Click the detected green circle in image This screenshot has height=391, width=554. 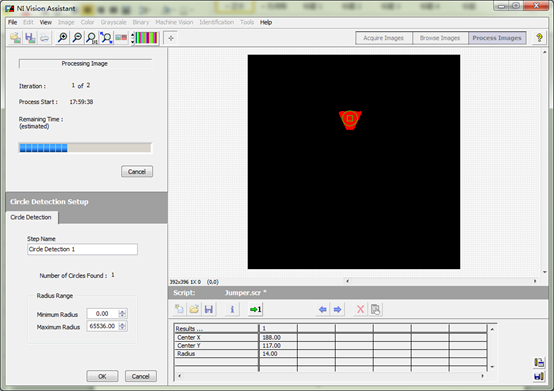pos(350,118)
